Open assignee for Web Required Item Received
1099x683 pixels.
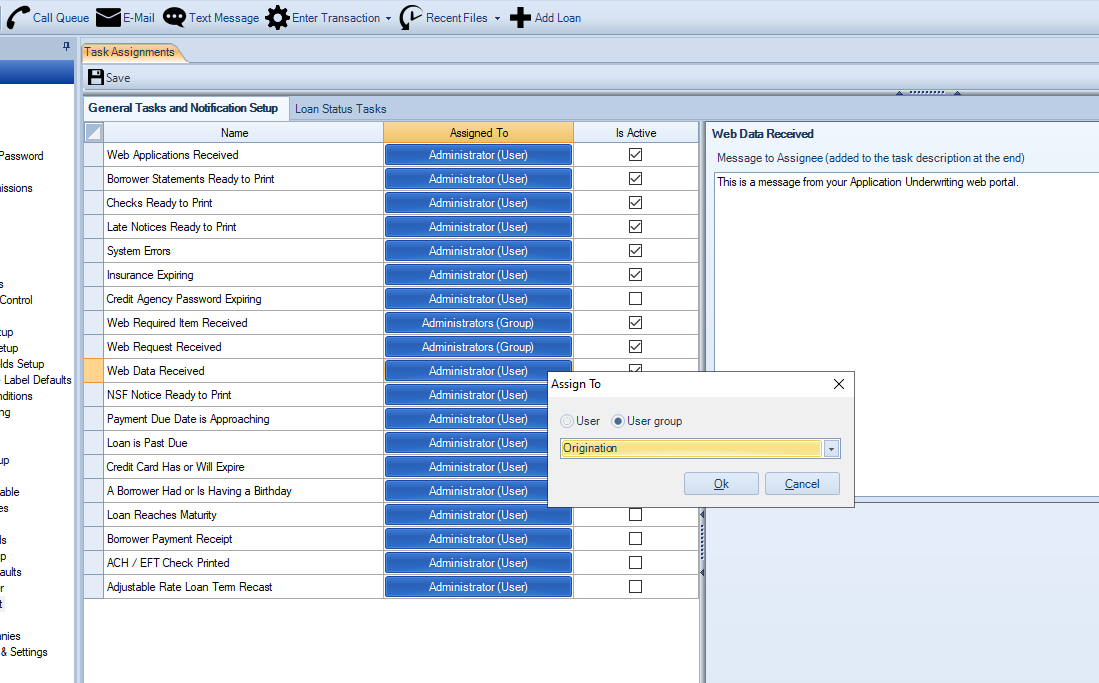pyautogui.click(x=479, y=323)
